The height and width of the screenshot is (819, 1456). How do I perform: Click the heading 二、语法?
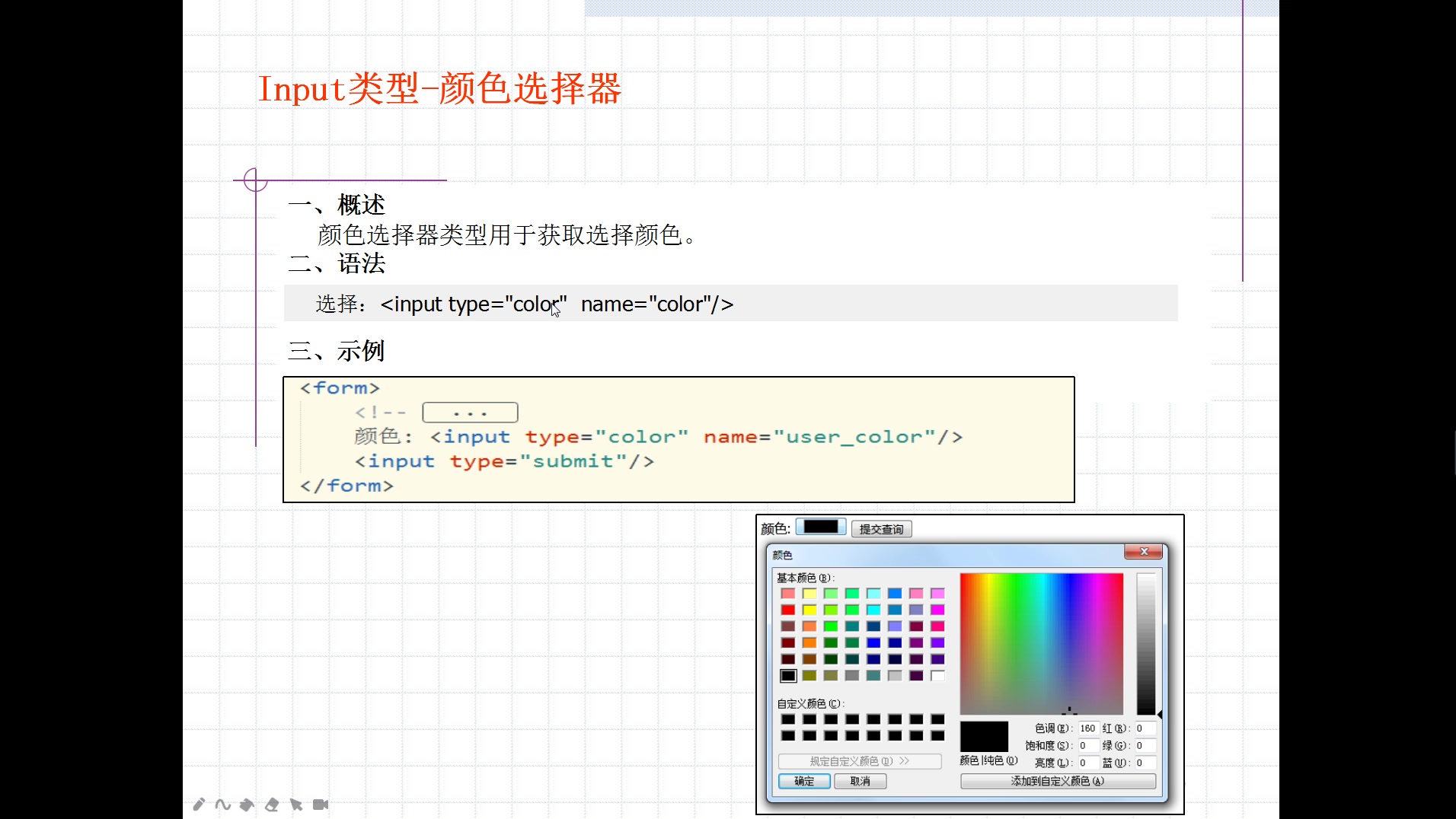click(337, 263)
